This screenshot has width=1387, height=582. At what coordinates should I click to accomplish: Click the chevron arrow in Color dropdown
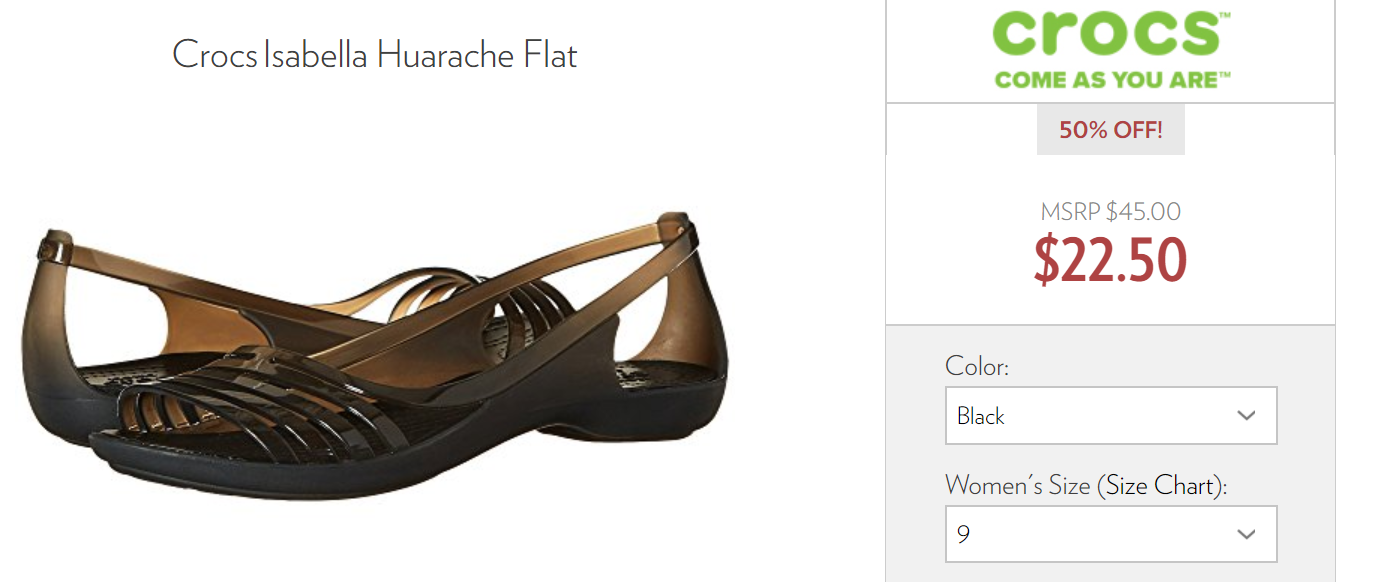coord(1246,416)
